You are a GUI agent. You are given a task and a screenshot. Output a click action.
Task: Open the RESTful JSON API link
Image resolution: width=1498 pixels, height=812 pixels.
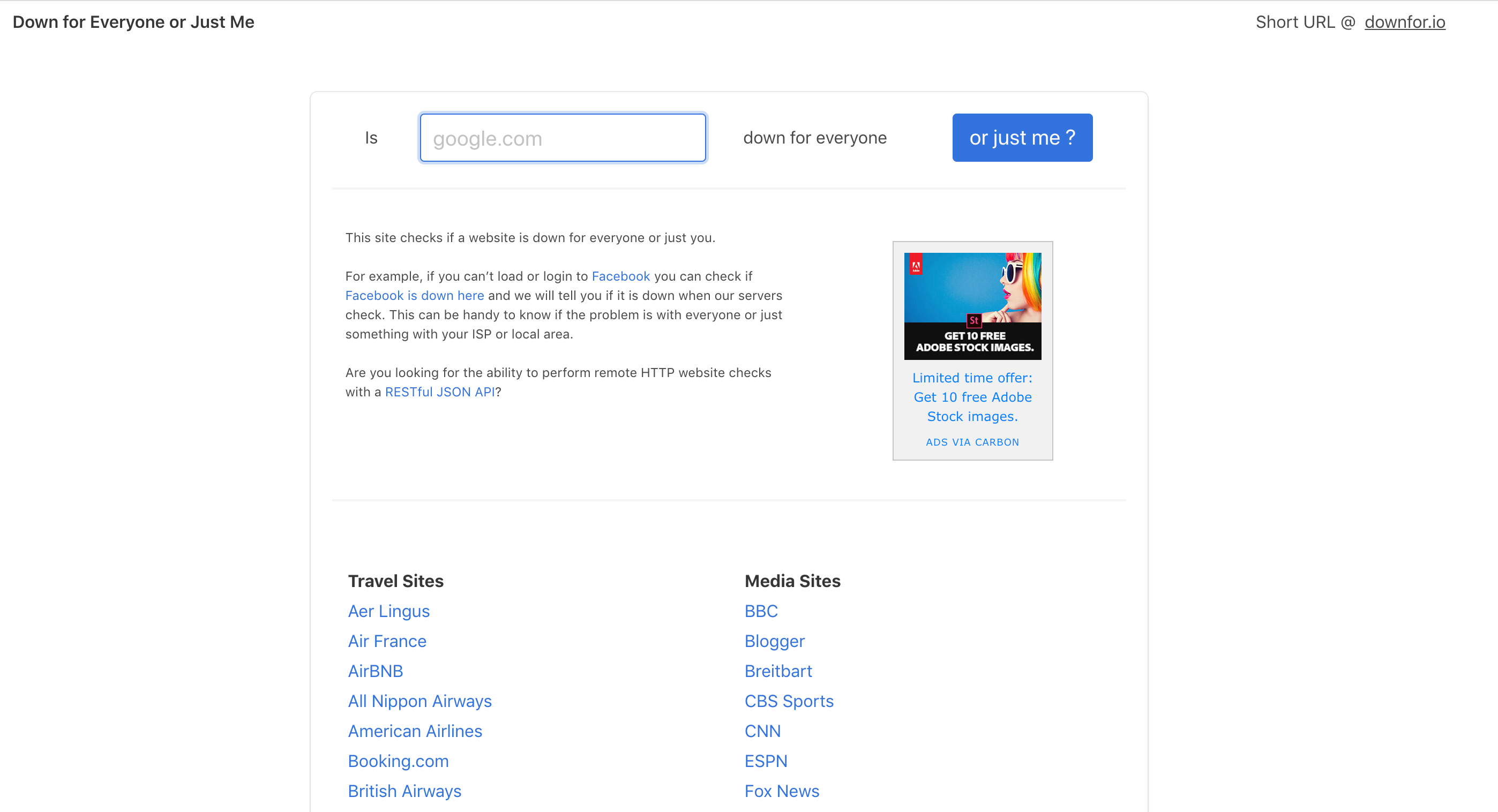tap(440, 392)
